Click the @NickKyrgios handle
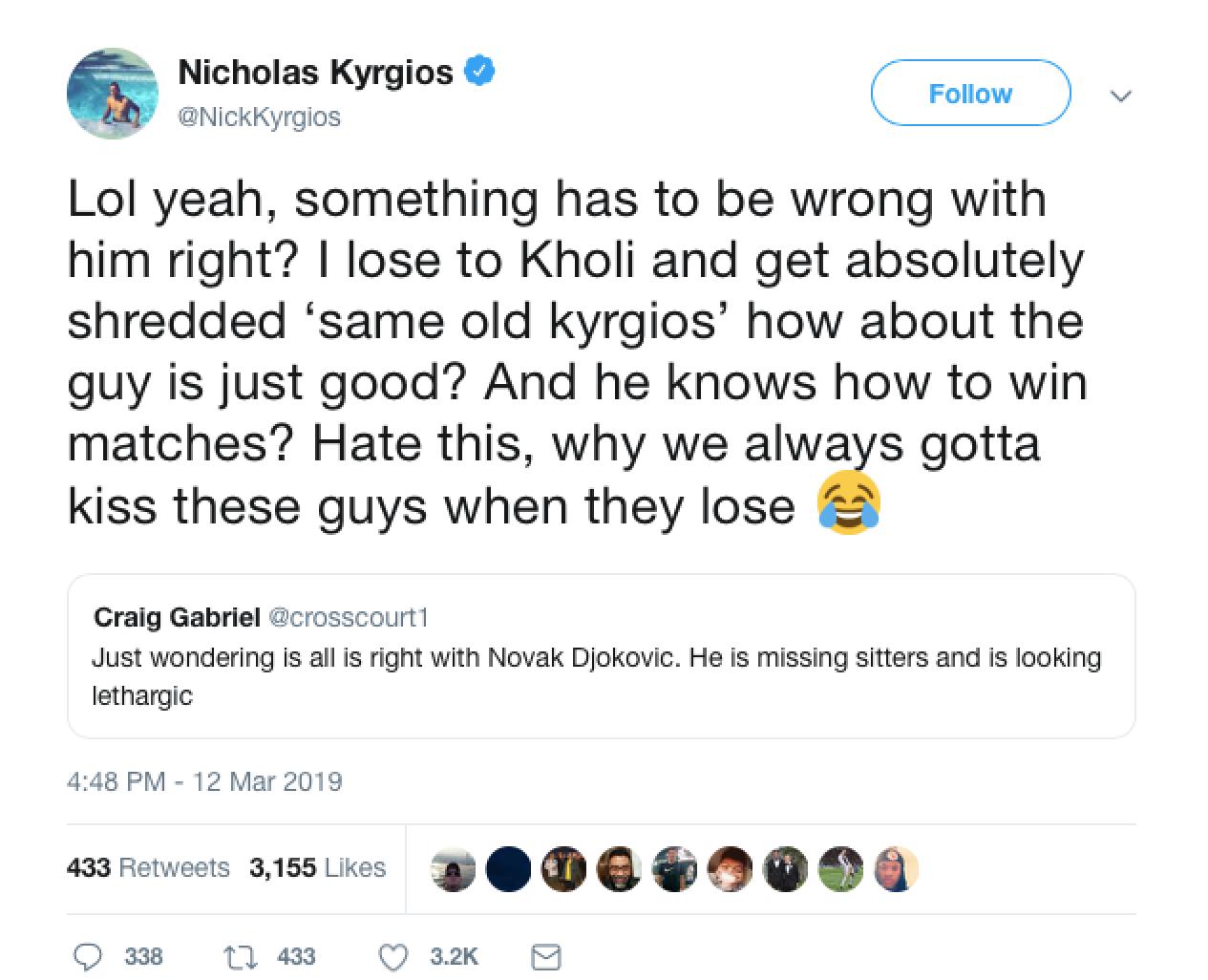This screenshot has width=1208, height=980. (259, 117)
